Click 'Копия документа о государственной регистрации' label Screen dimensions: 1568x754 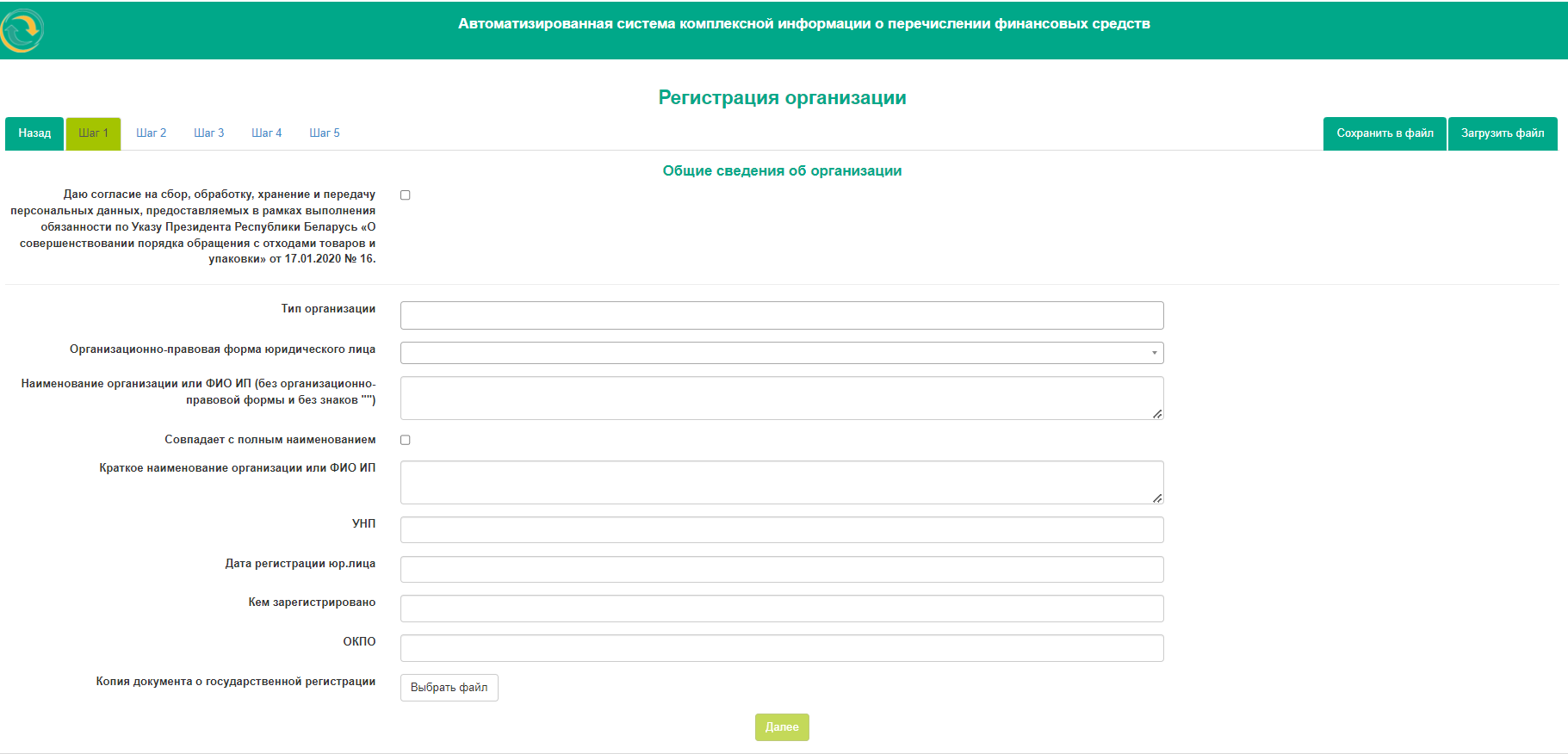click(236, 681)
